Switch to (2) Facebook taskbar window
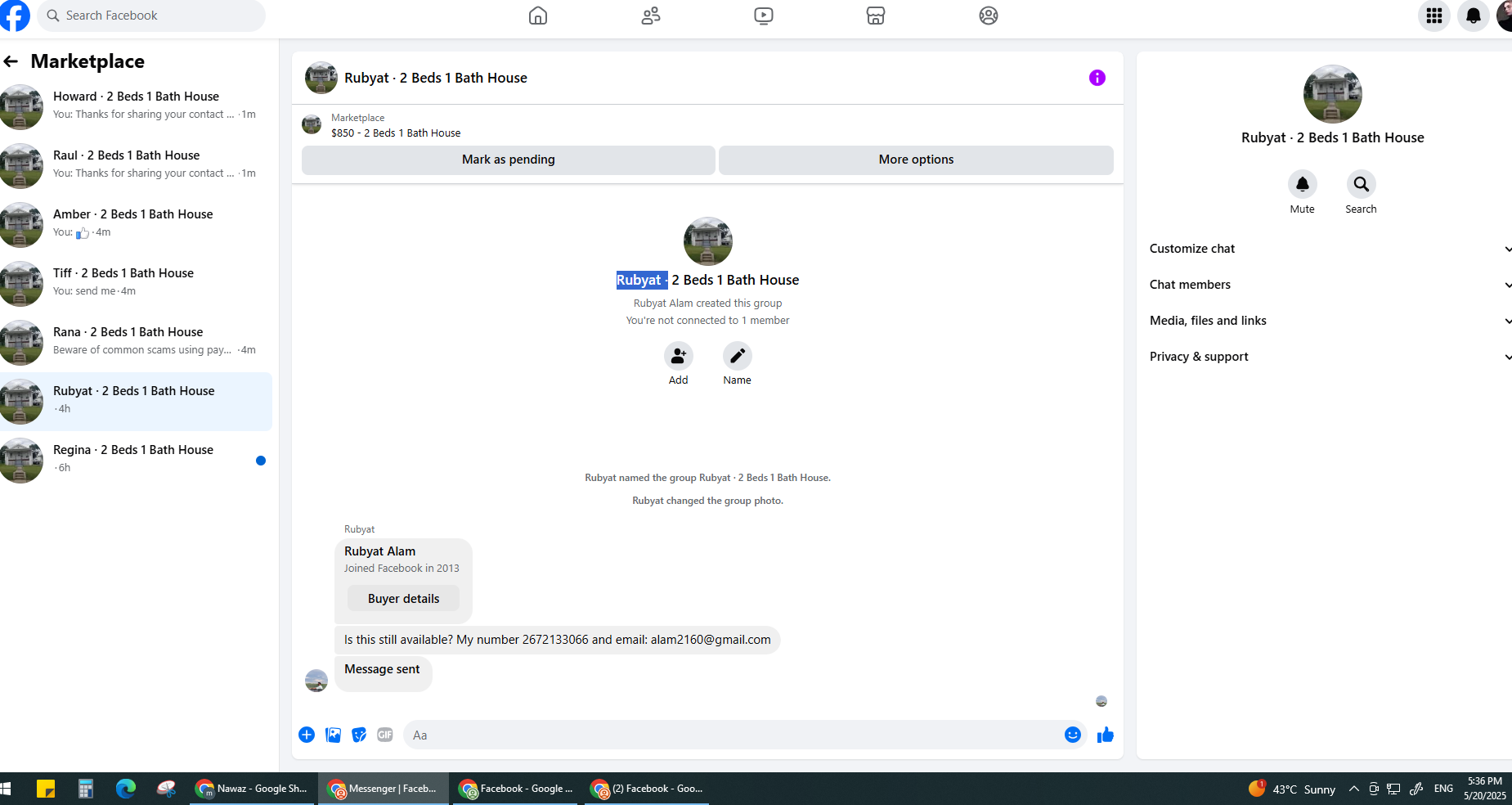 tap(647, 789)
